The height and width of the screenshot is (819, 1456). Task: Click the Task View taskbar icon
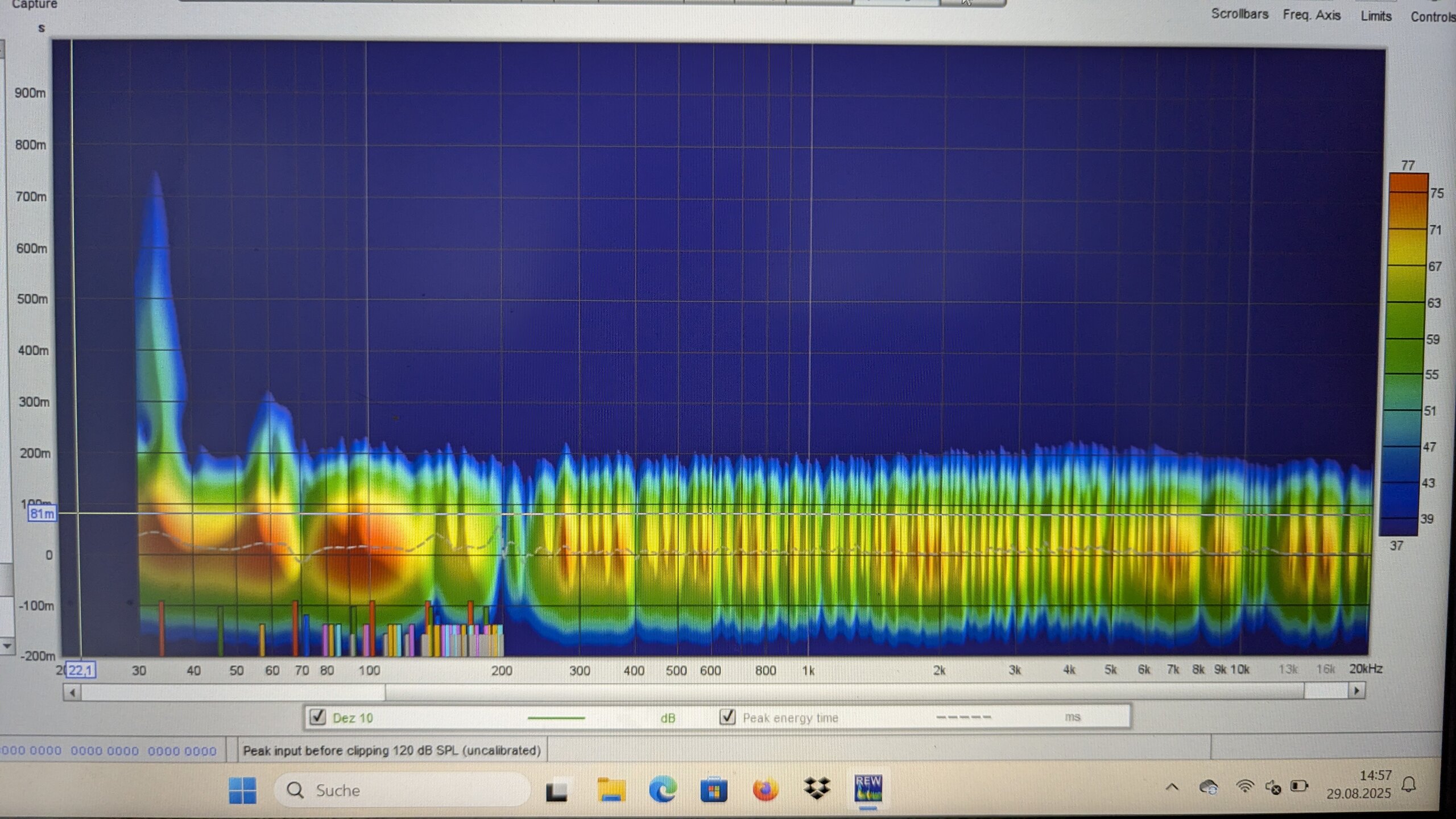[557, 791]
